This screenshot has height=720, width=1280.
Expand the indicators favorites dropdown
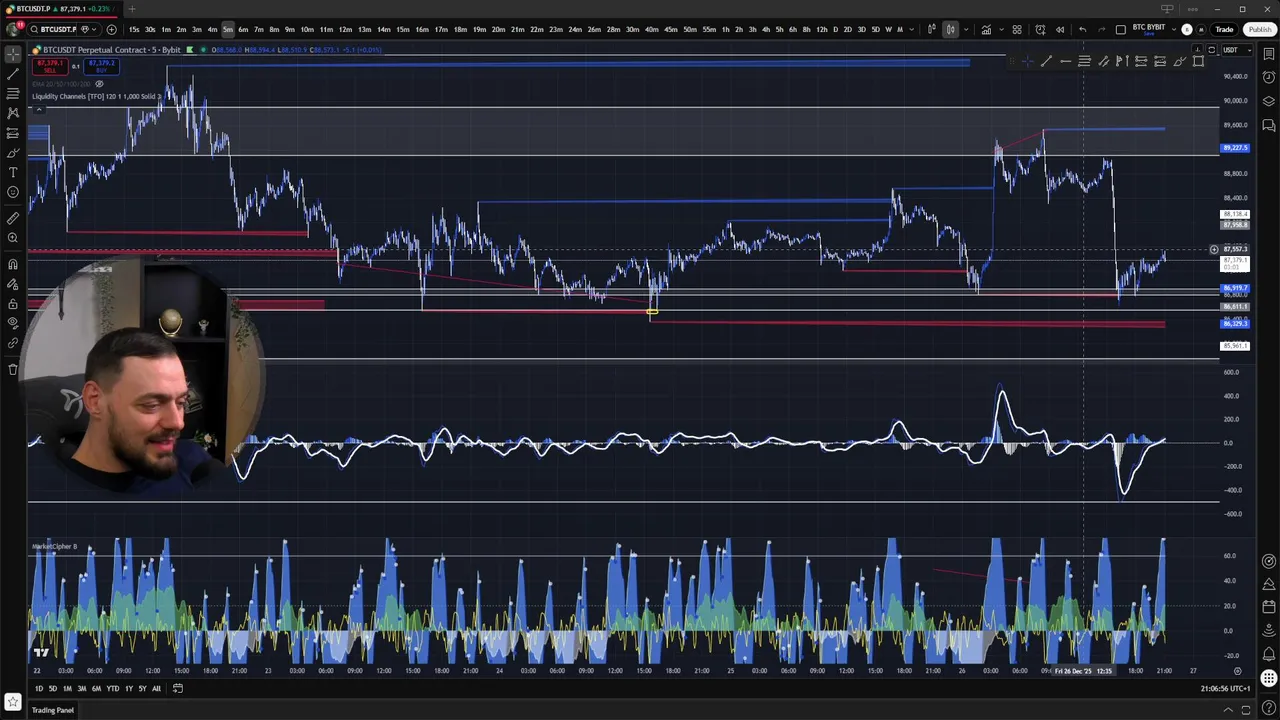(x=1001, y=29)
